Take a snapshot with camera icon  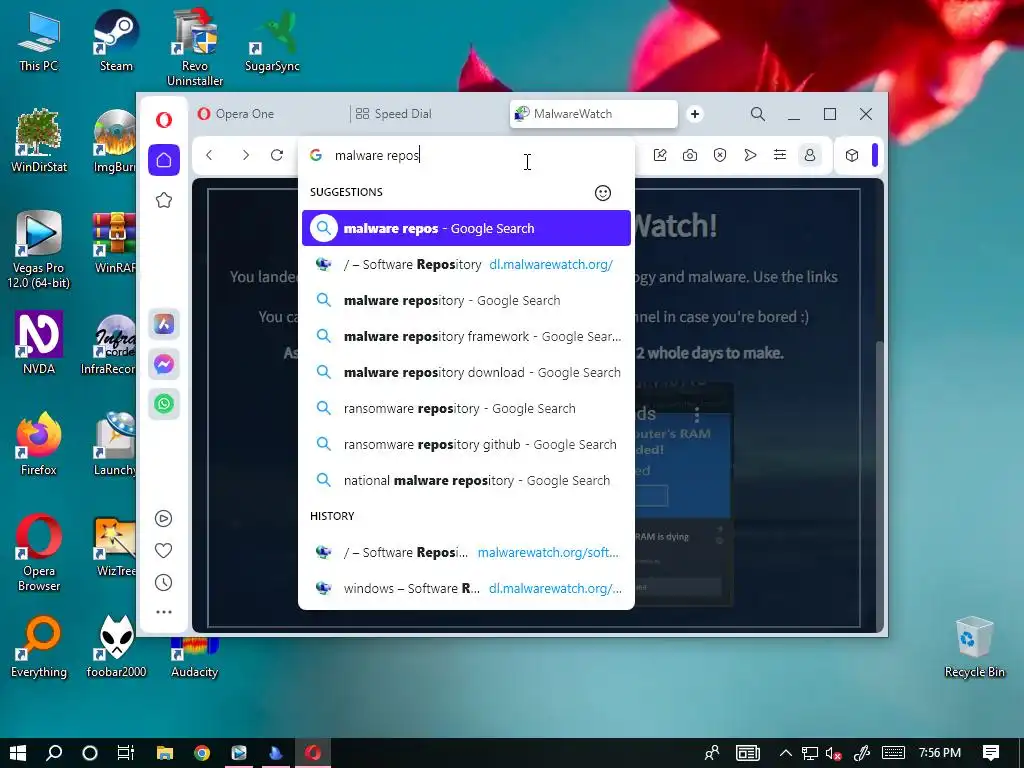click(690, 155)
